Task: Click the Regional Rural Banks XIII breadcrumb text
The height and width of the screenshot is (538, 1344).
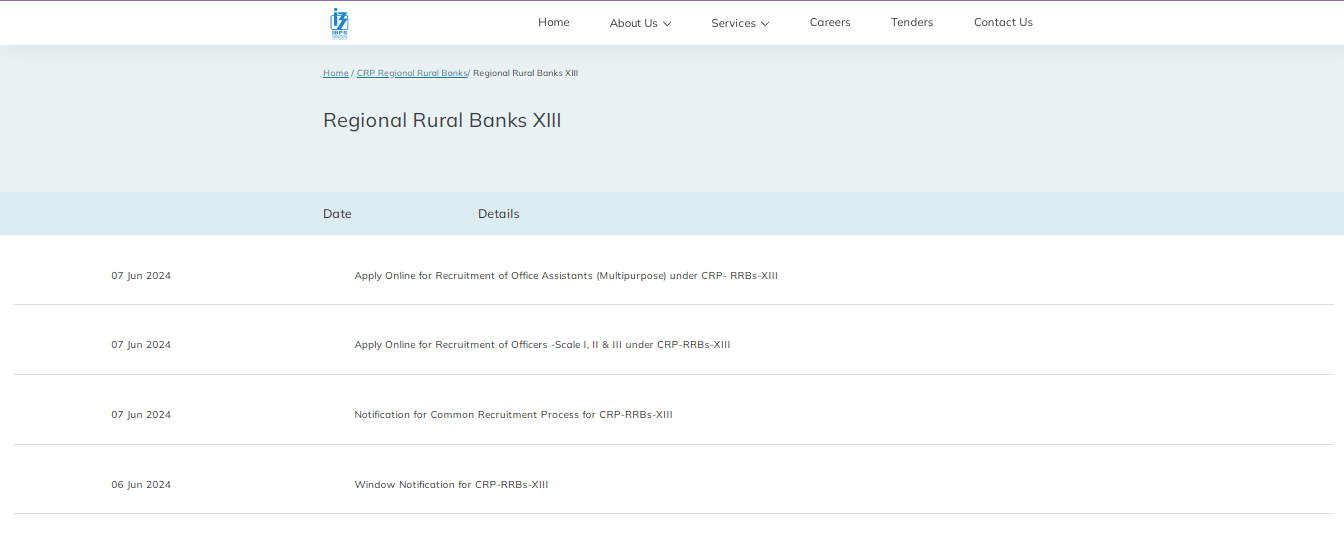Action: point(525,73)
